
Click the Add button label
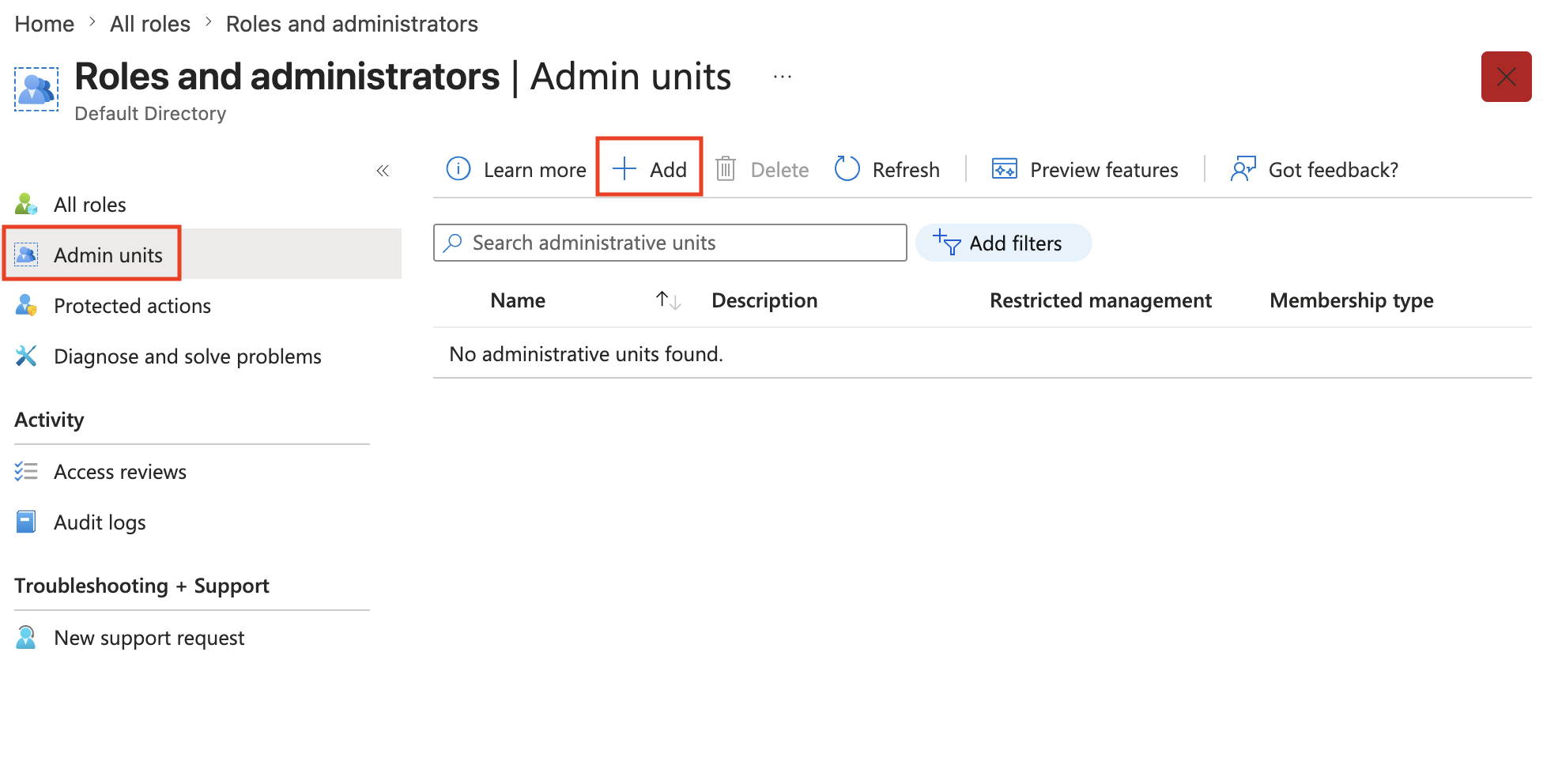(x=668, y=169)
